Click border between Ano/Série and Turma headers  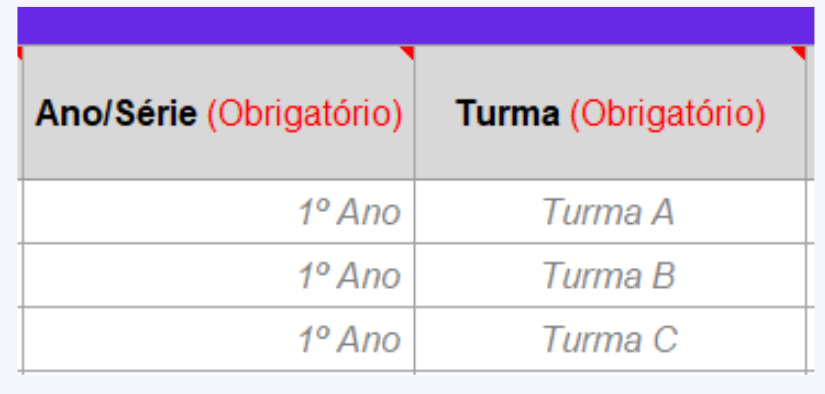(x=415, y=113)
